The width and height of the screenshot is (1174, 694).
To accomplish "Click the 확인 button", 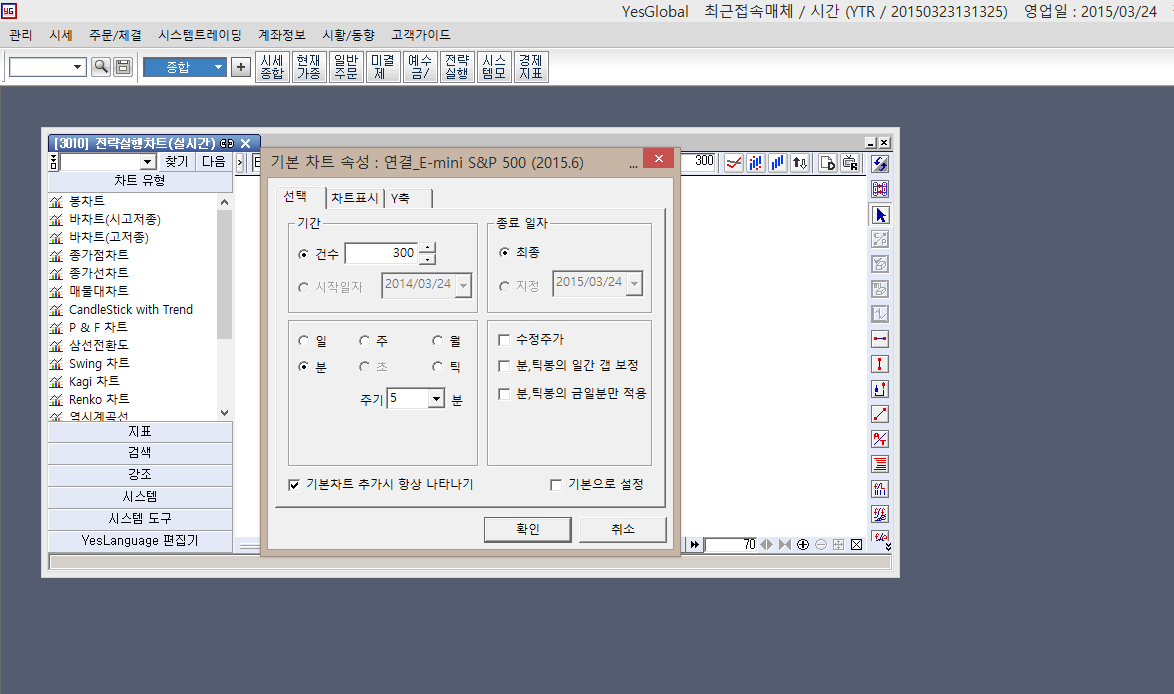I will (528, 529).
